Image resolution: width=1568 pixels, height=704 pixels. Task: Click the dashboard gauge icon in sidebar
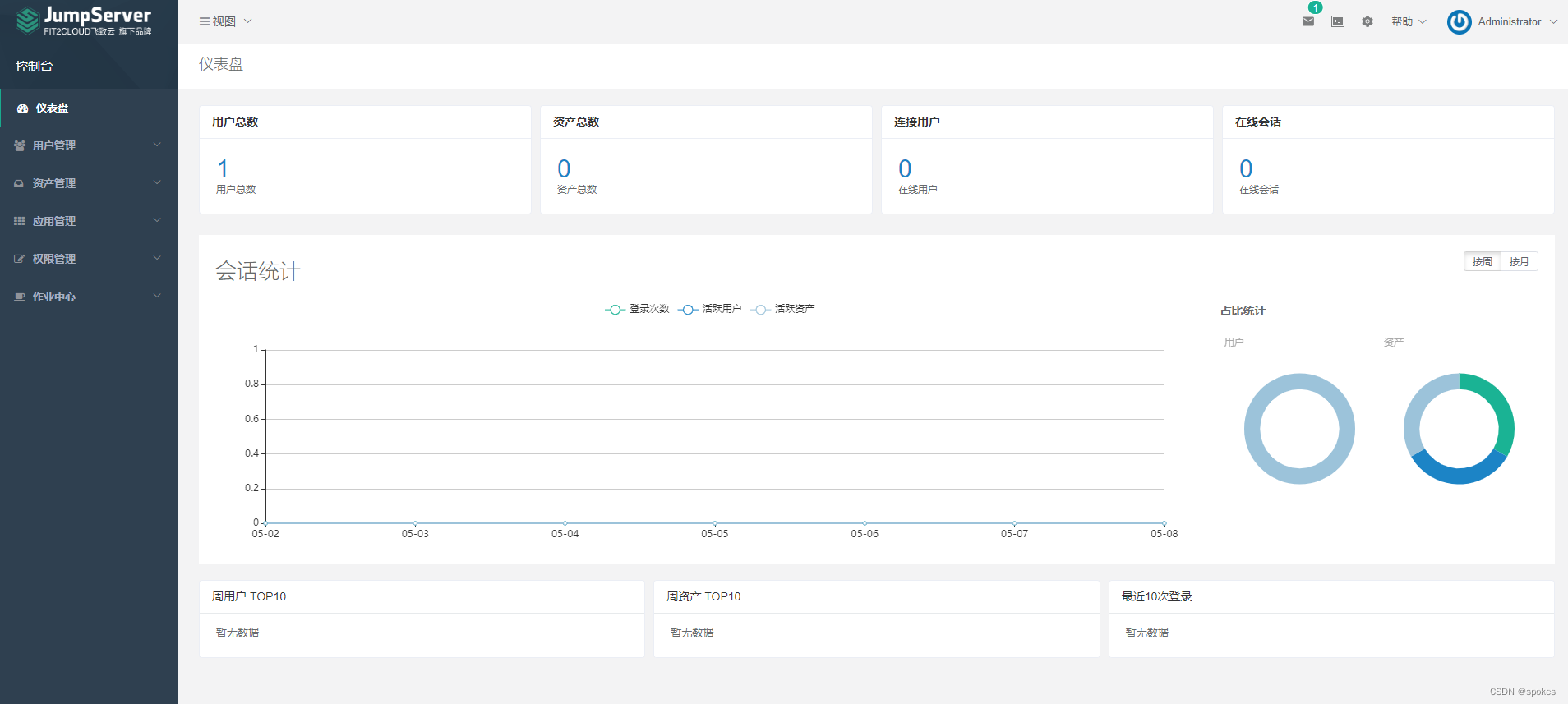click(23, 108)
